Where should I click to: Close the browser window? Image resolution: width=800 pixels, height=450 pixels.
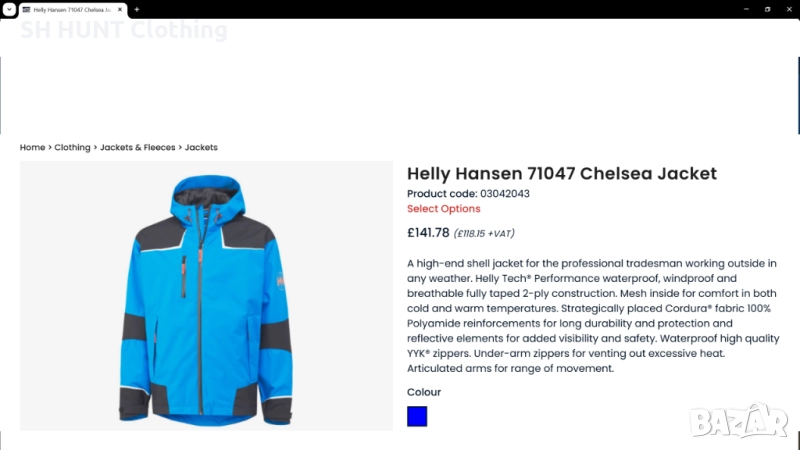point(788,9)
